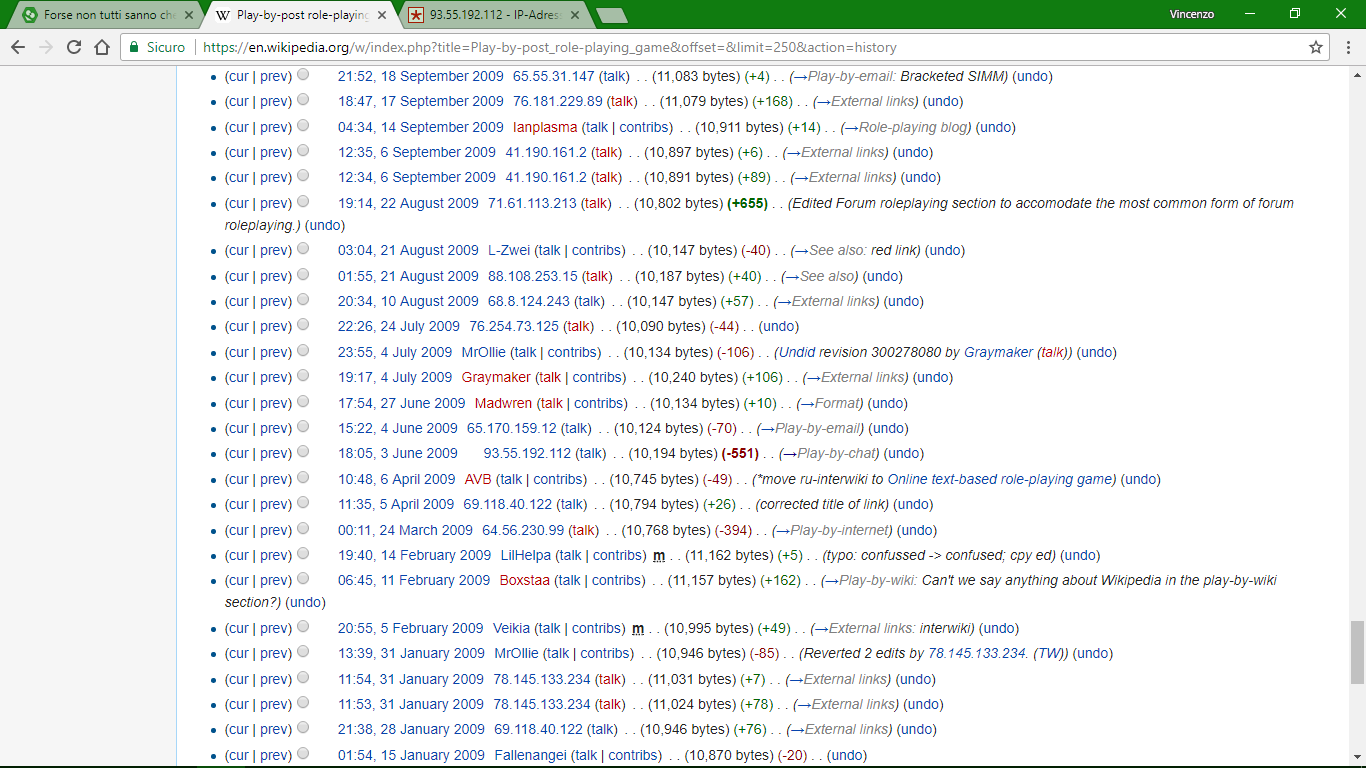
Task: Open user page of Ianplasma
Action: (x=545, y=127)
